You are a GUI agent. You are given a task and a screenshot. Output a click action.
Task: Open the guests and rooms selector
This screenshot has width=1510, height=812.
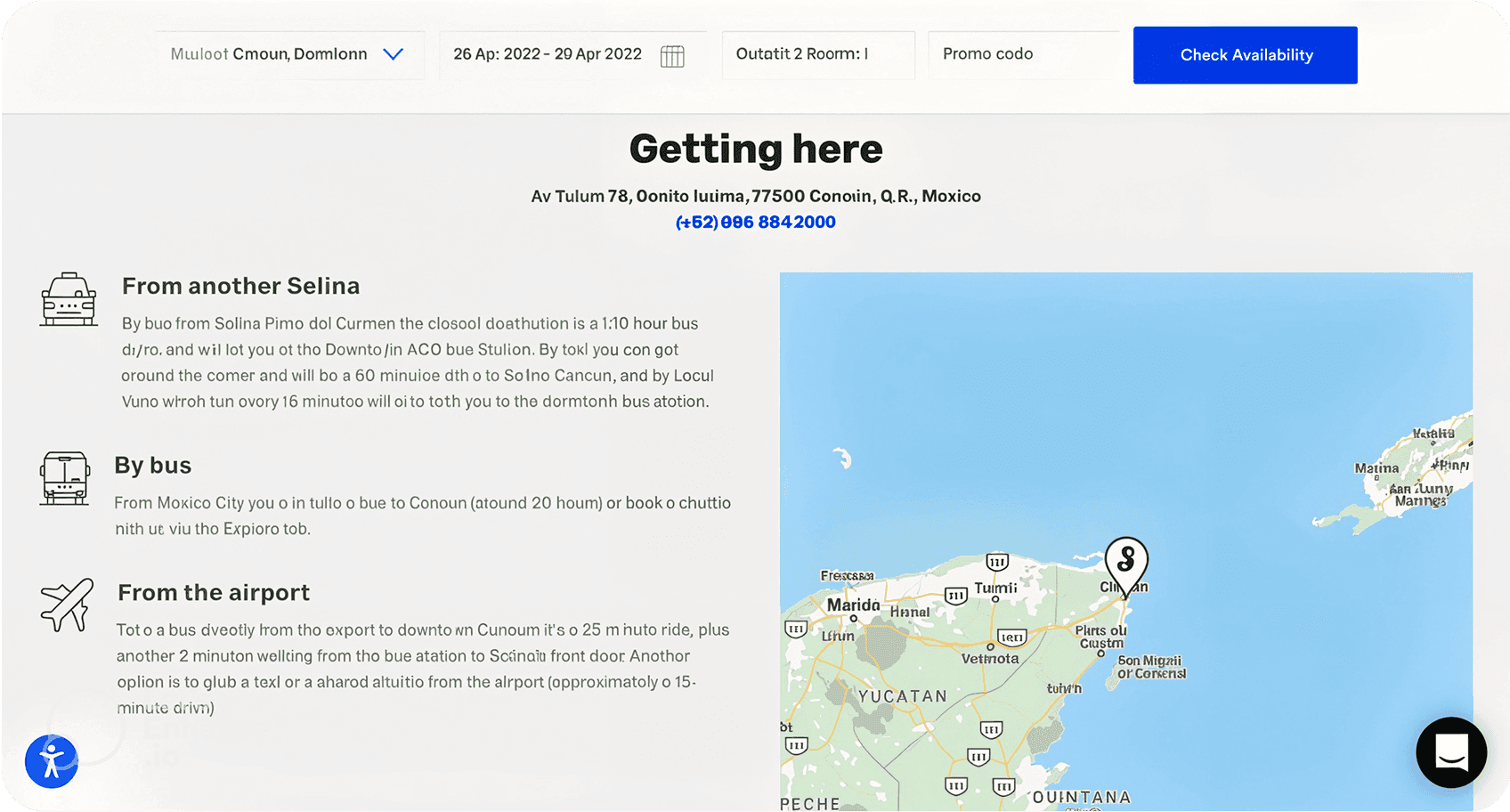click(x=818, y=54)
